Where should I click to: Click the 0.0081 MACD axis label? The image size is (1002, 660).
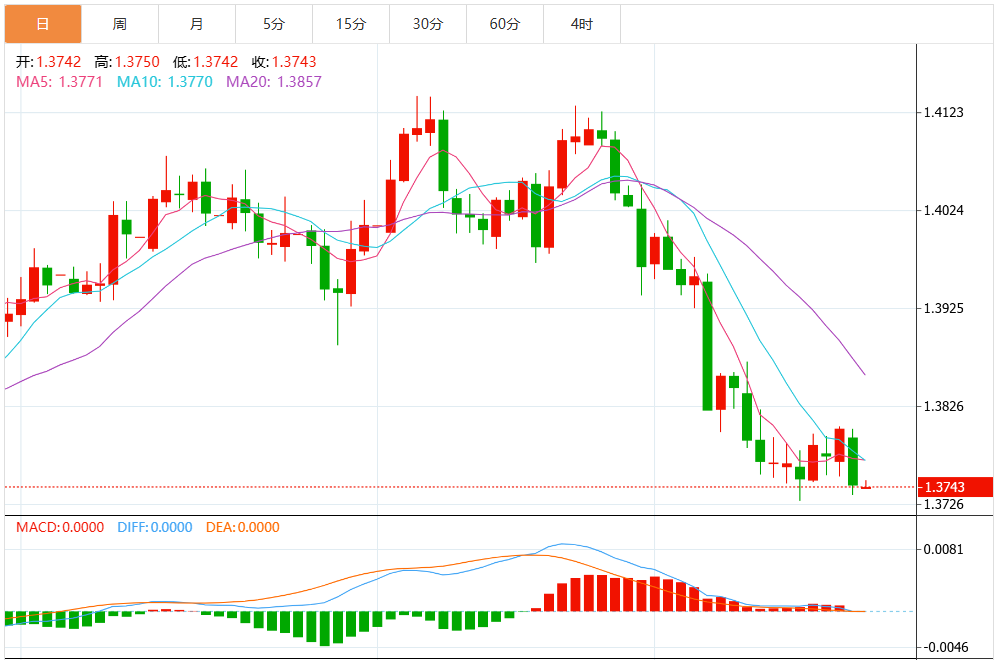(944, 549)
